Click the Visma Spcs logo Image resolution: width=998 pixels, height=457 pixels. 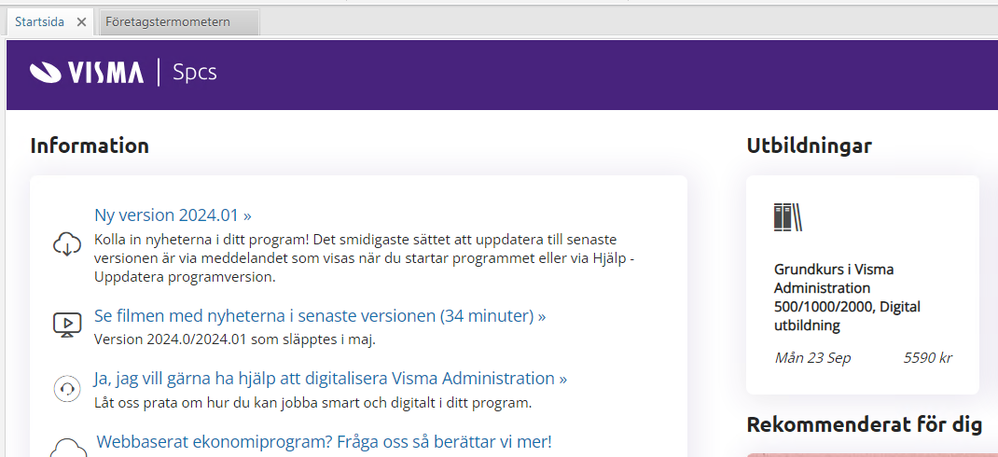click(x=123, y=73)
